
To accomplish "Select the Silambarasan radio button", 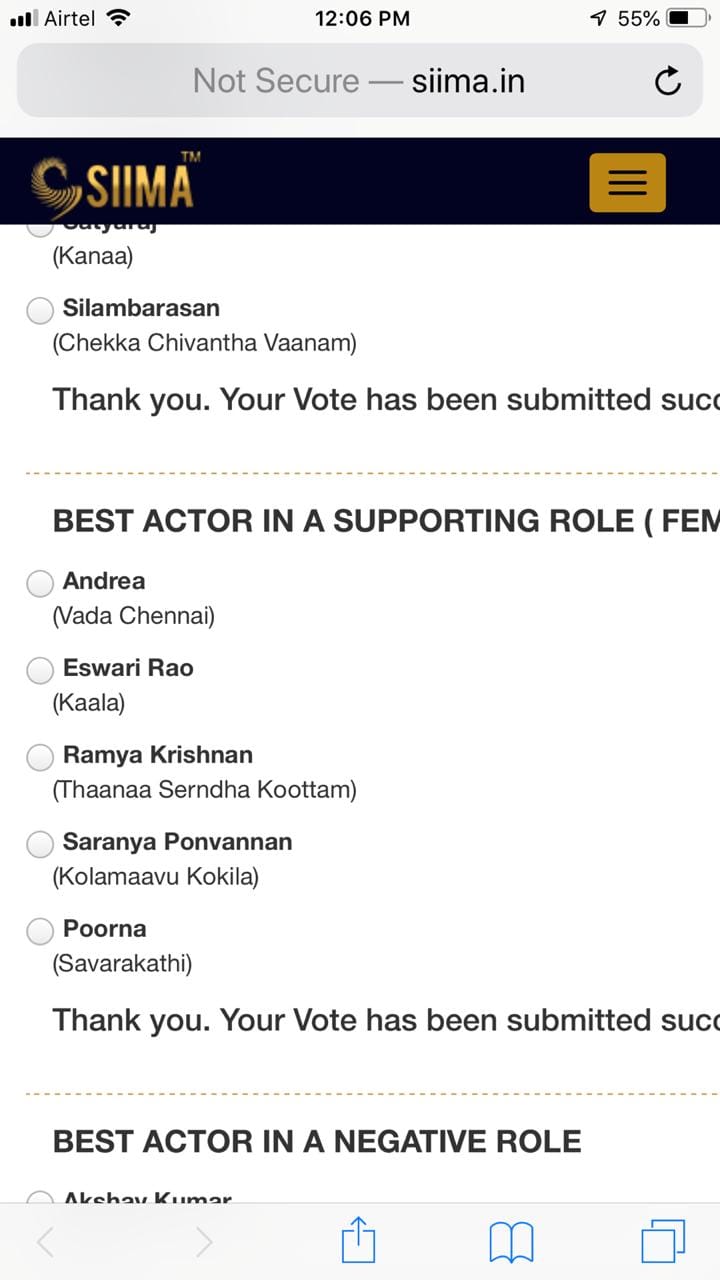I will (40, 311).
